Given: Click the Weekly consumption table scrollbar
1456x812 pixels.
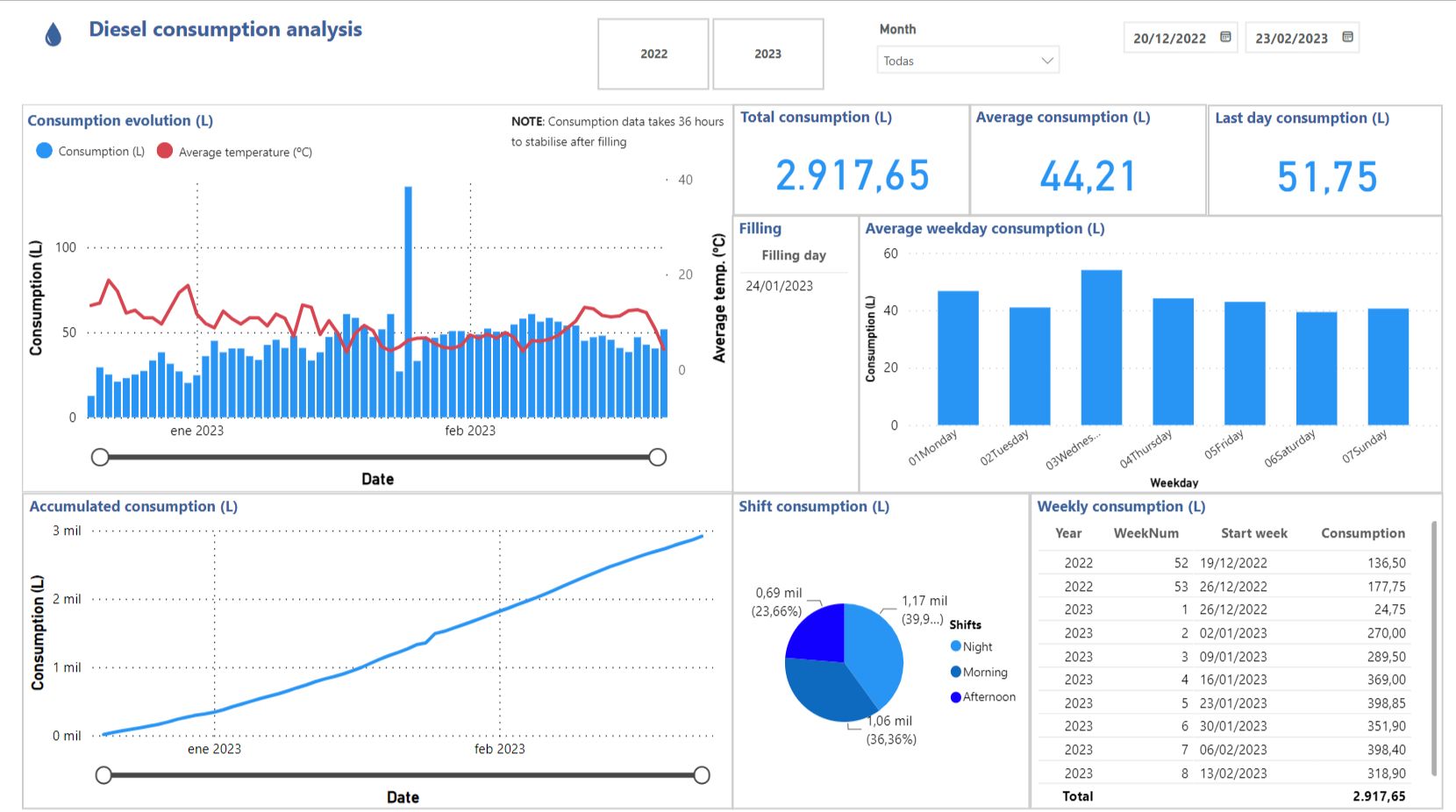Looking at the screenshot, I should (x=1434, y=649).
